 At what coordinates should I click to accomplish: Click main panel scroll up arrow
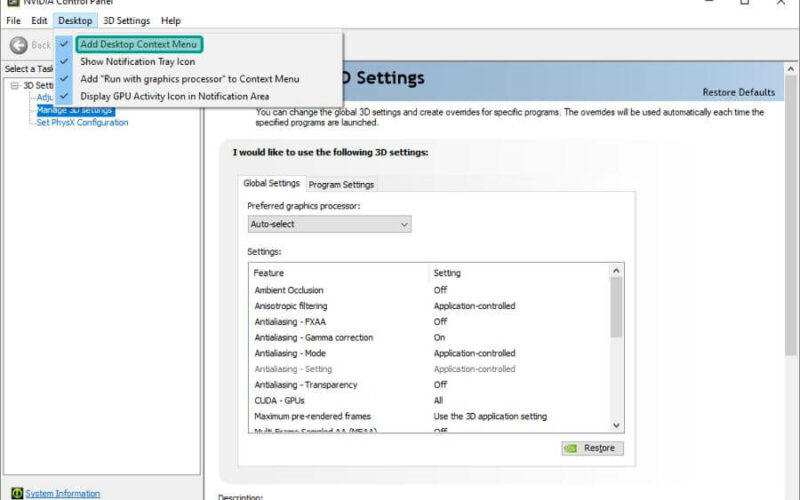coord(791,69)
